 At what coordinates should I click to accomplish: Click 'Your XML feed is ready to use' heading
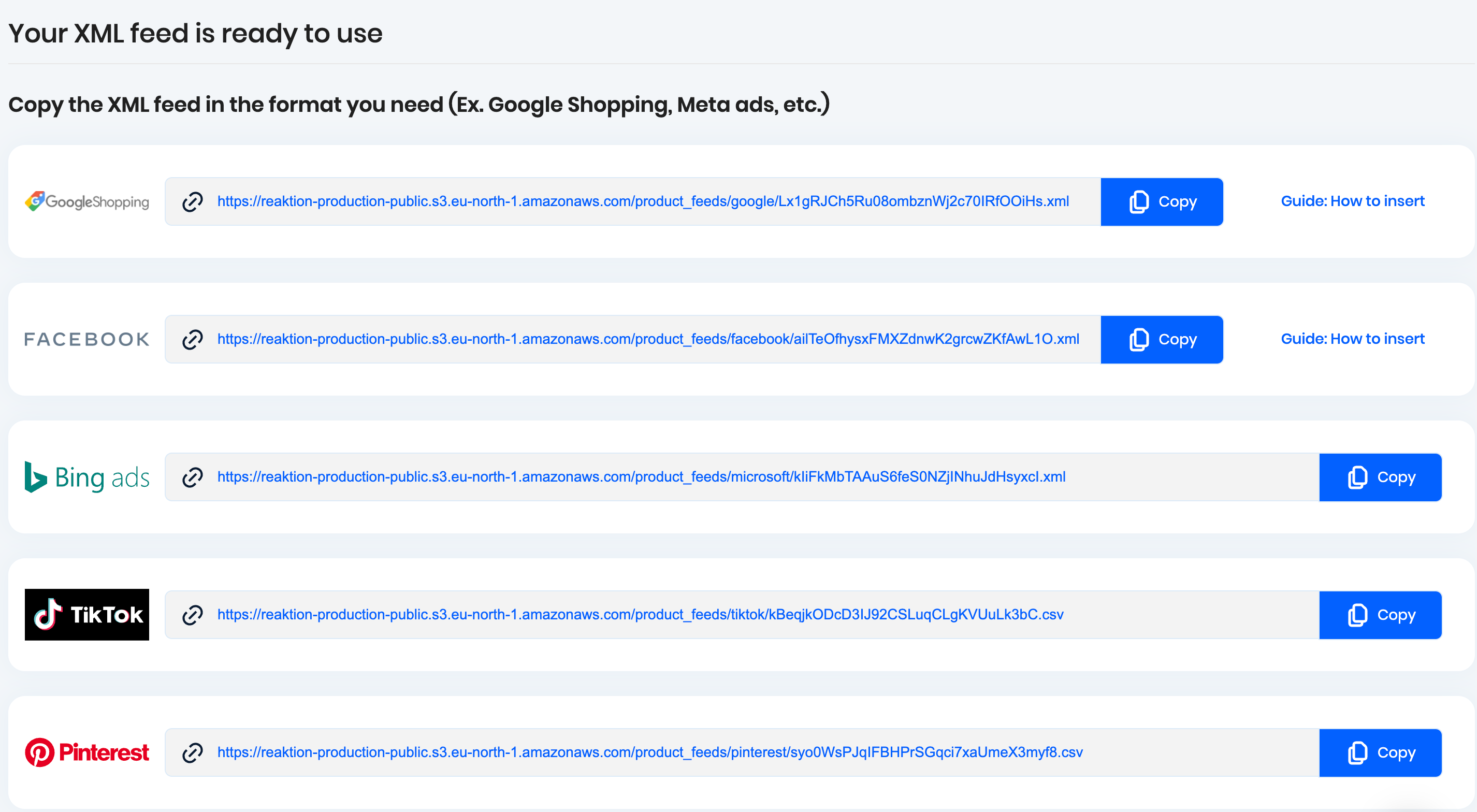coord(196,33)
